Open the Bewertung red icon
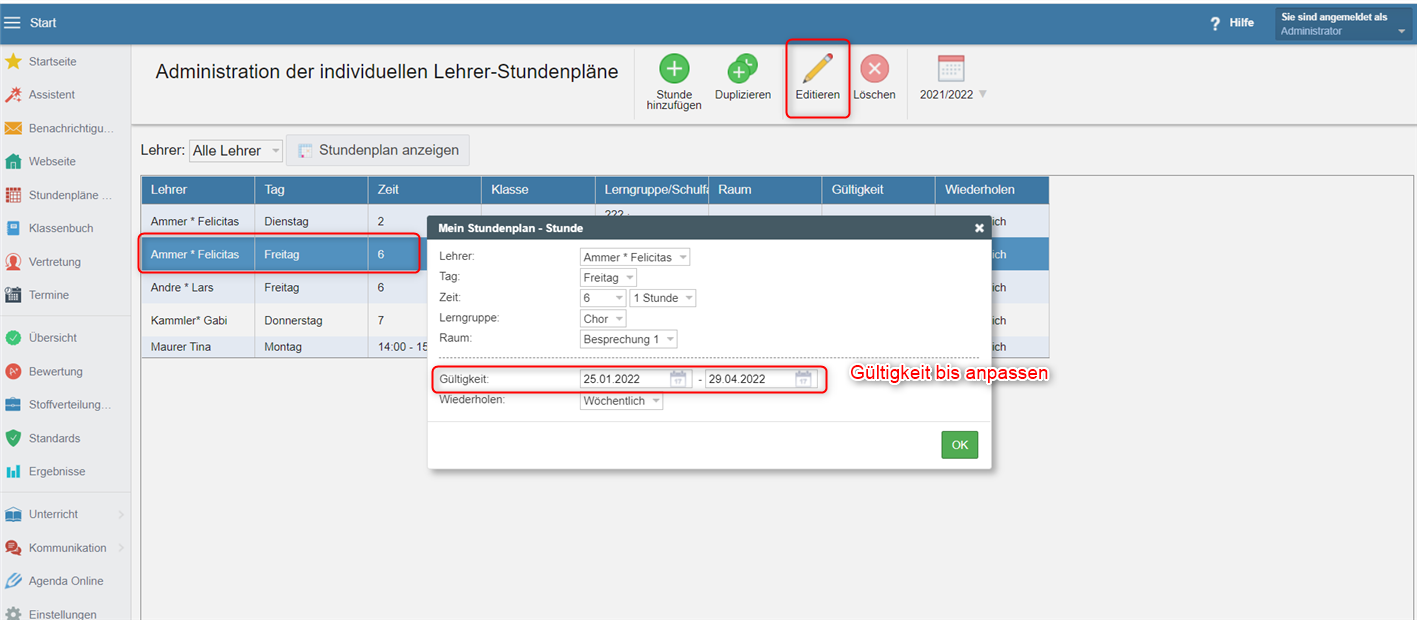1417x620 pixels. [13, 371]
